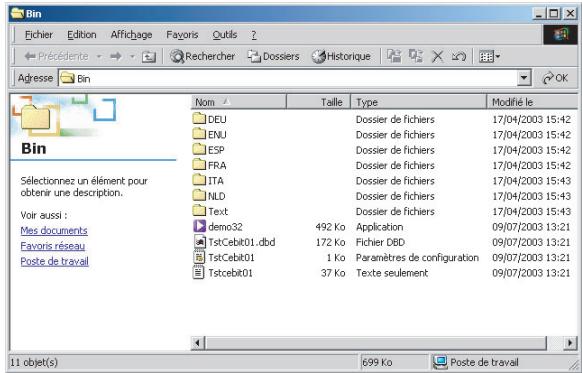Viewport: 582px width, 373px height.
Task: Open the Favoris menu
Action: (182, 35)
